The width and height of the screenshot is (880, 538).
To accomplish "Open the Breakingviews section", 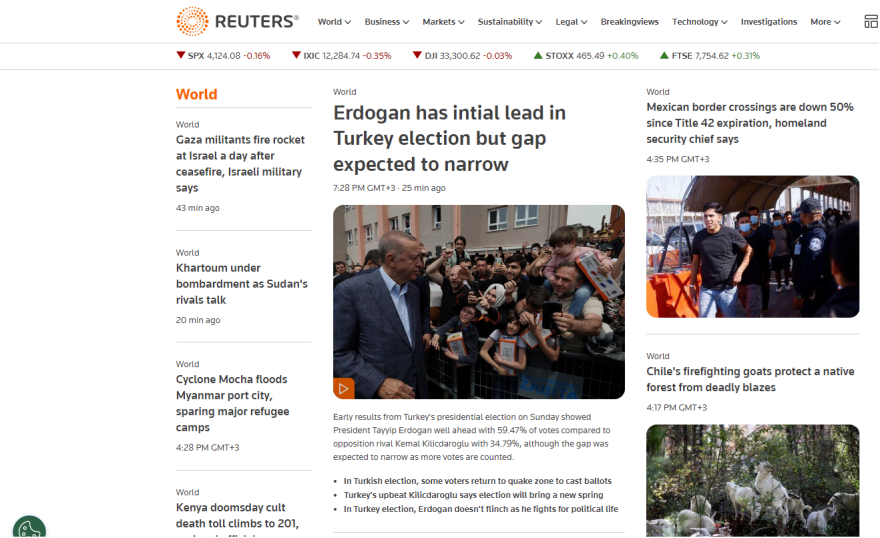I will [x=629, y=22].
